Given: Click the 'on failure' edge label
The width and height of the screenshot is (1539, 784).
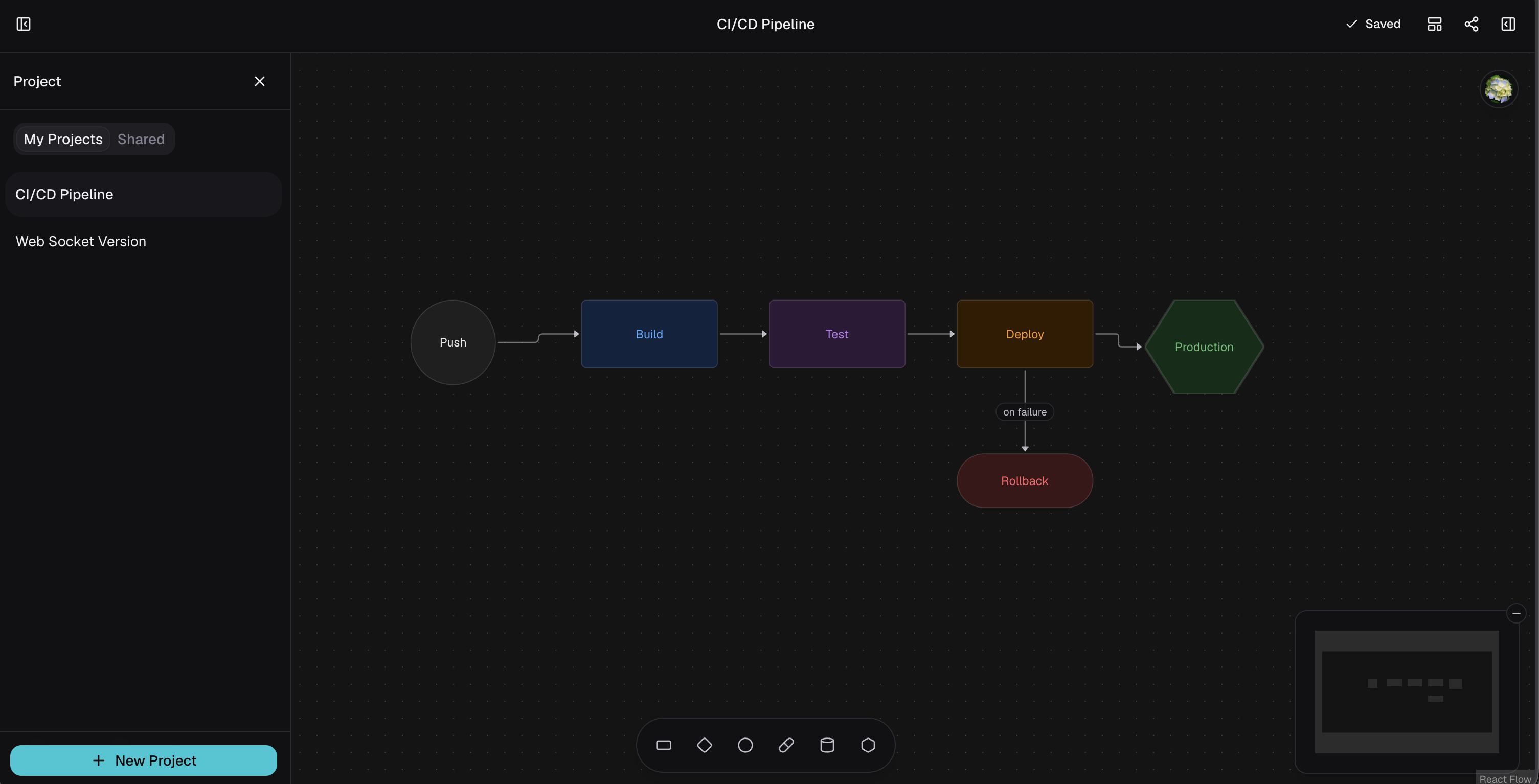Looking at the screenshot, I should point(1025,412).
